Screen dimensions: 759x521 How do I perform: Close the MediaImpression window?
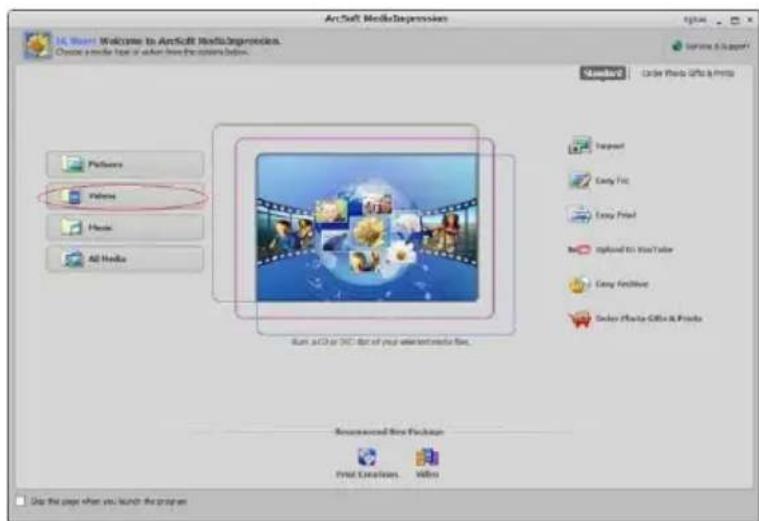pos(751,20)
